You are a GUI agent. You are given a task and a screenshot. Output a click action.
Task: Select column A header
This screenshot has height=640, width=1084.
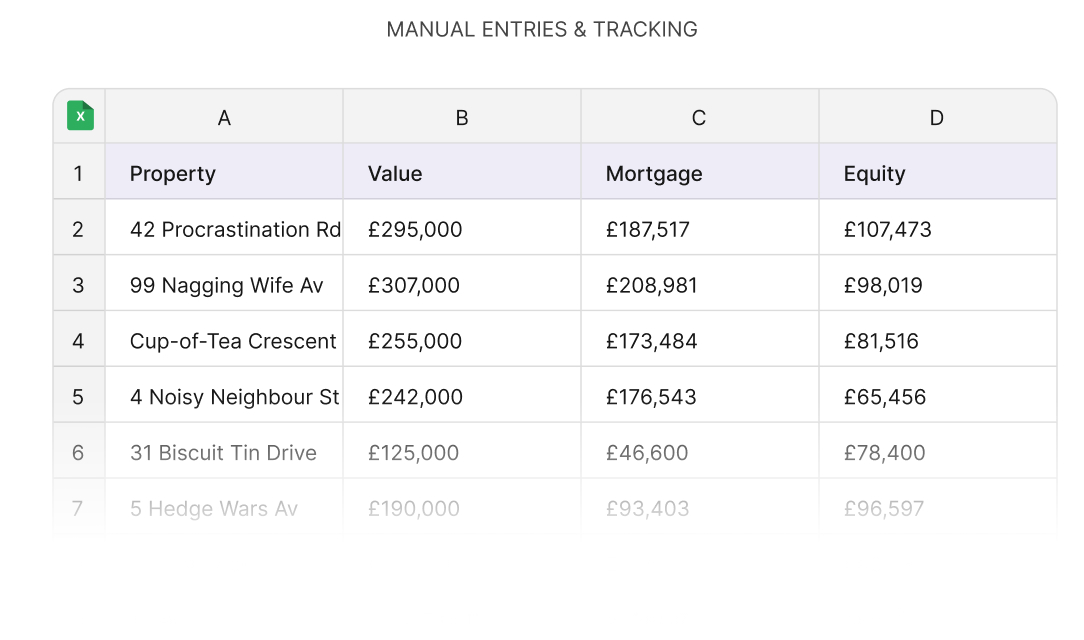tap(224, 118)
